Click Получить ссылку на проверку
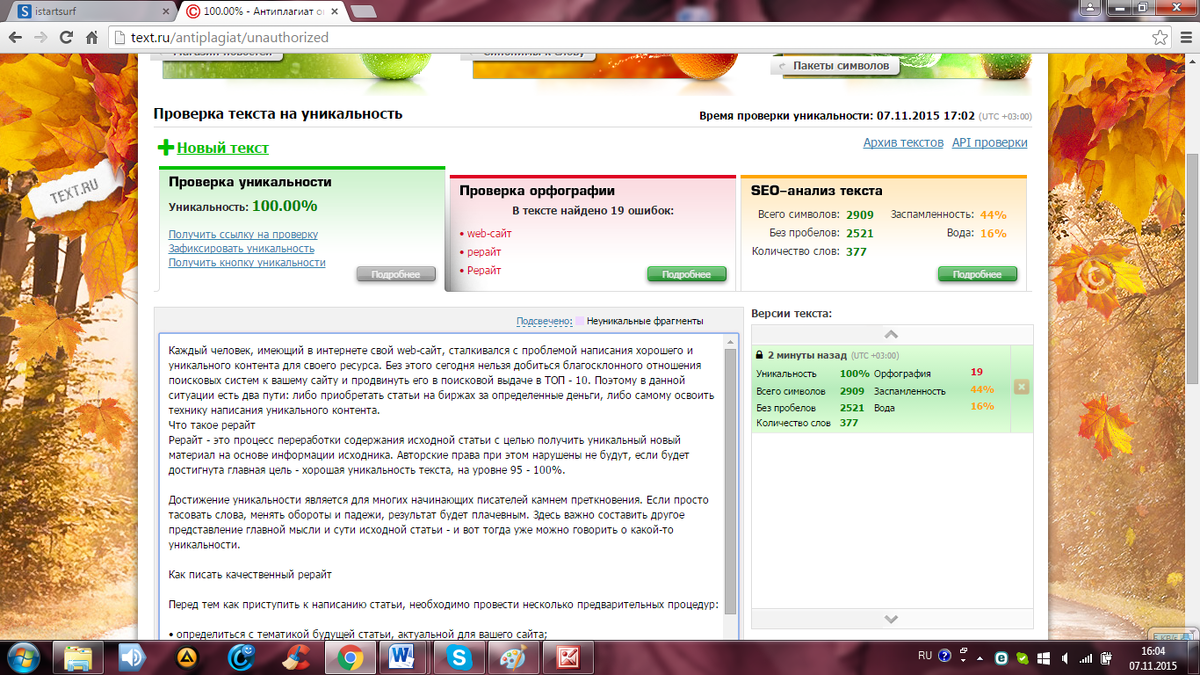Viewport: 1200px width, 675px height. pos(243,235)
